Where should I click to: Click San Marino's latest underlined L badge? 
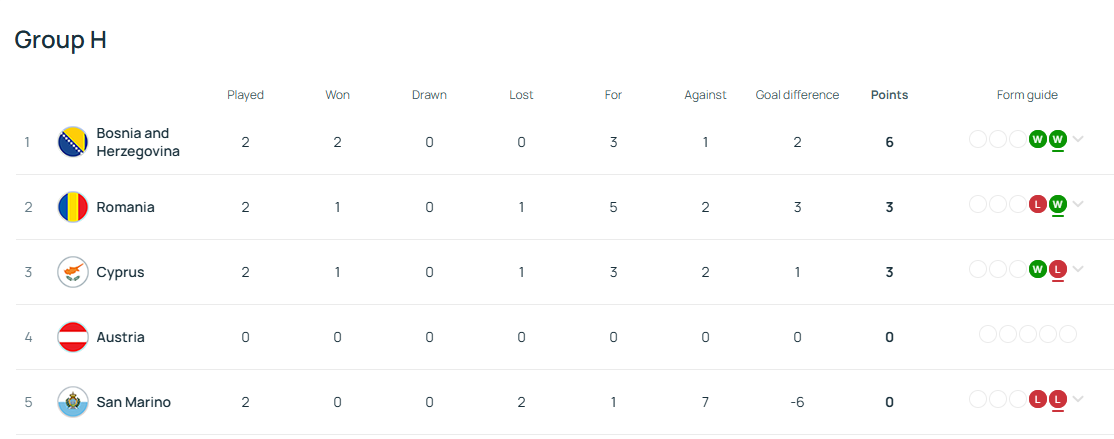(1057, 399)
